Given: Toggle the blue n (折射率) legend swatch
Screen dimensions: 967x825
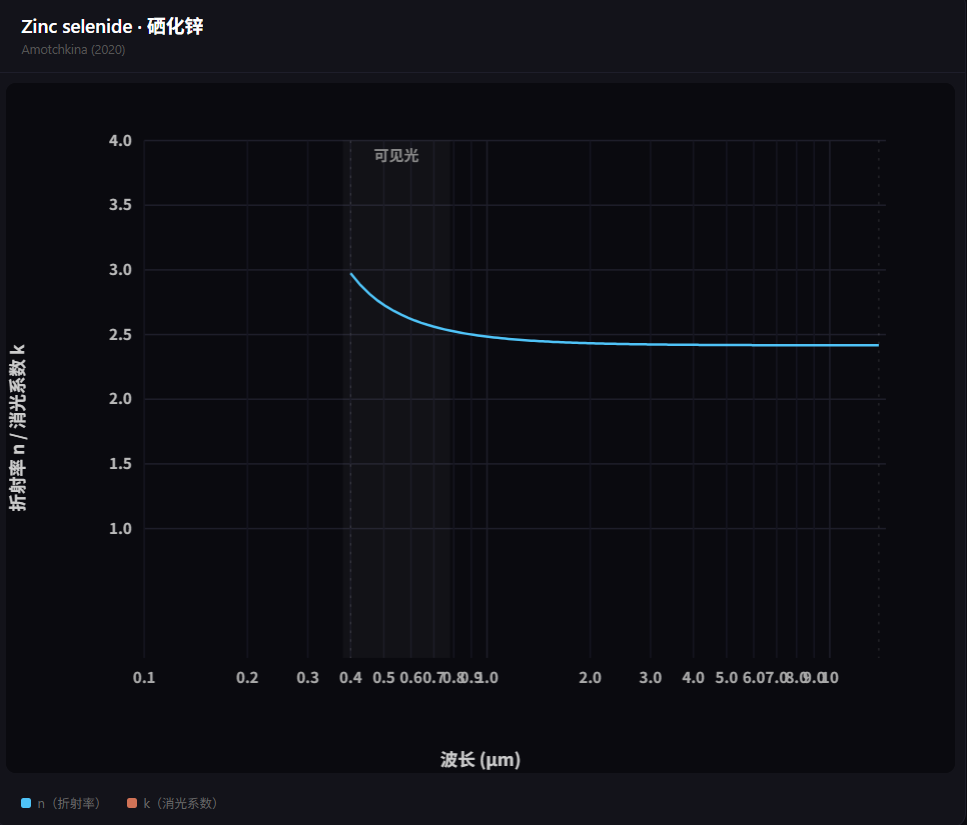Looking at the screenshot, I should (26, 803).
